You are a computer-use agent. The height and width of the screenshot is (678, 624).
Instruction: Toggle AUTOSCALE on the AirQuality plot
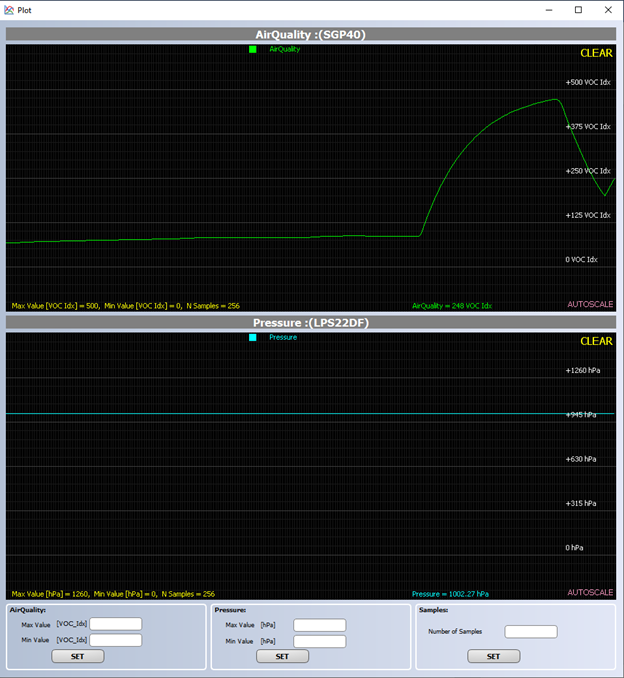[x=590, y=304]
